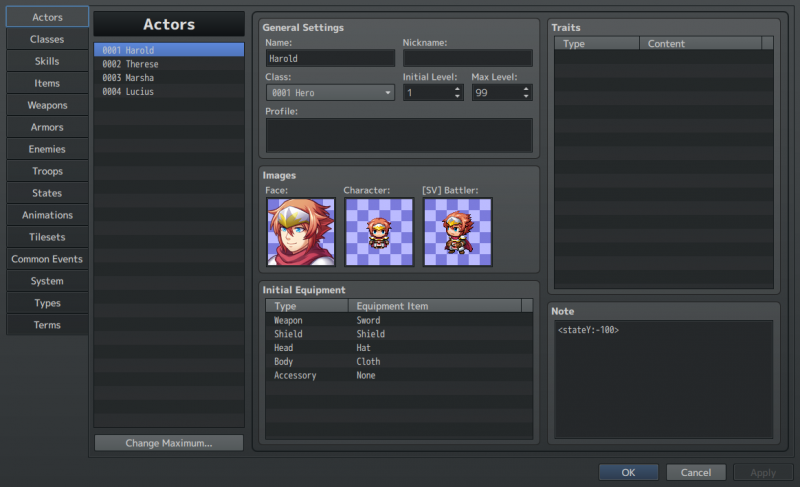Click into the Profile text box
The width and height of the screenshot is (800, 487).
399,135
